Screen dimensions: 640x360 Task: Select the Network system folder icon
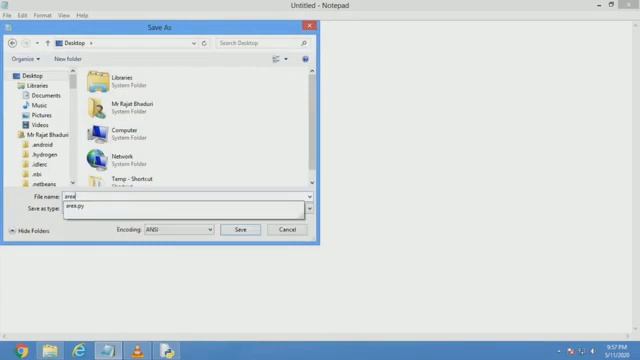[98, 160]
